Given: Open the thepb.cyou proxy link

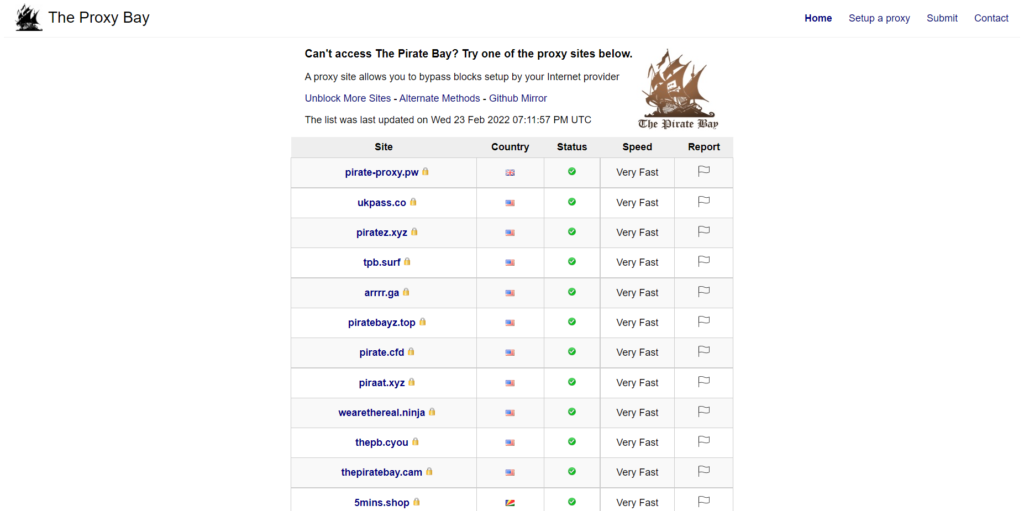Looking at the screenshot, I should coord(382,442).
